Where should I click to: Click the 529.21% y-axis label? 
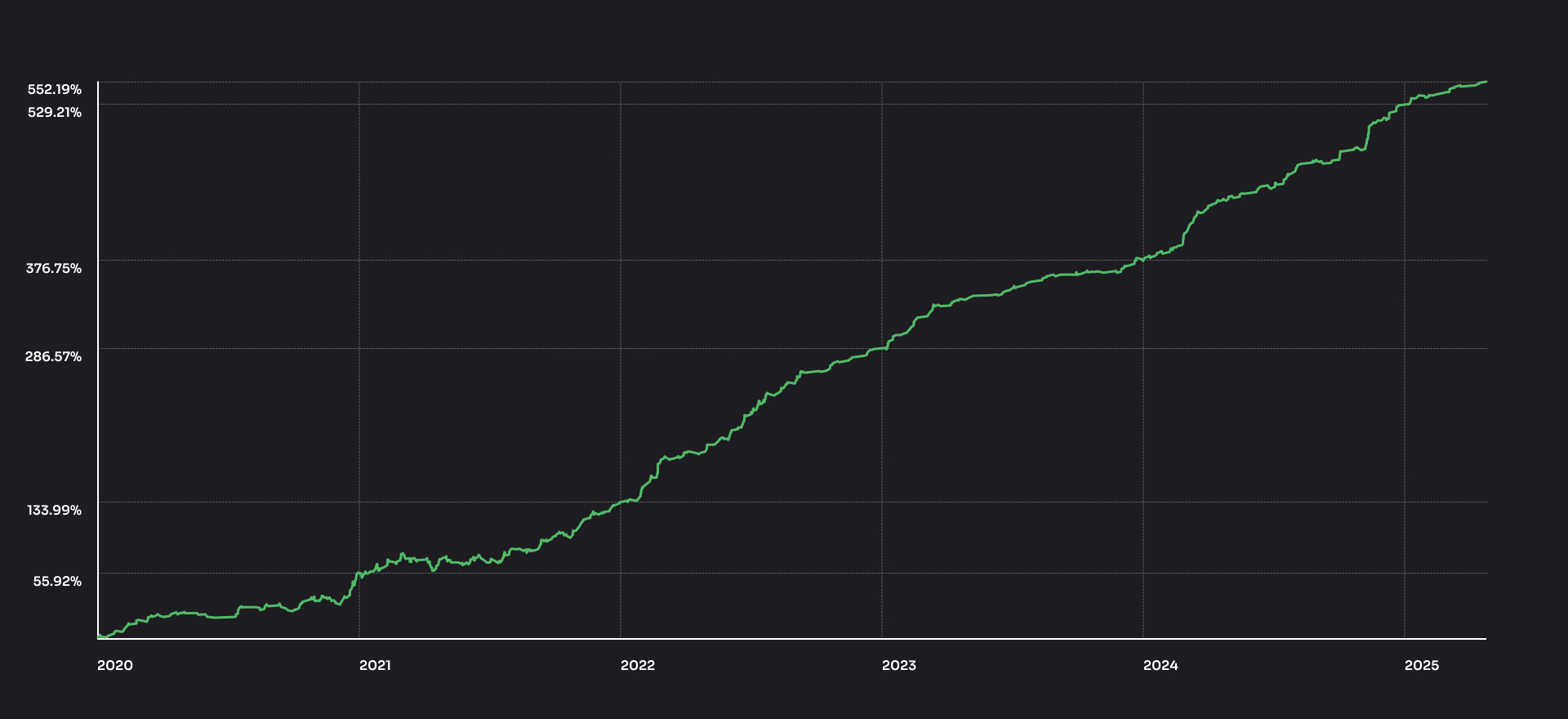[55, 112]
